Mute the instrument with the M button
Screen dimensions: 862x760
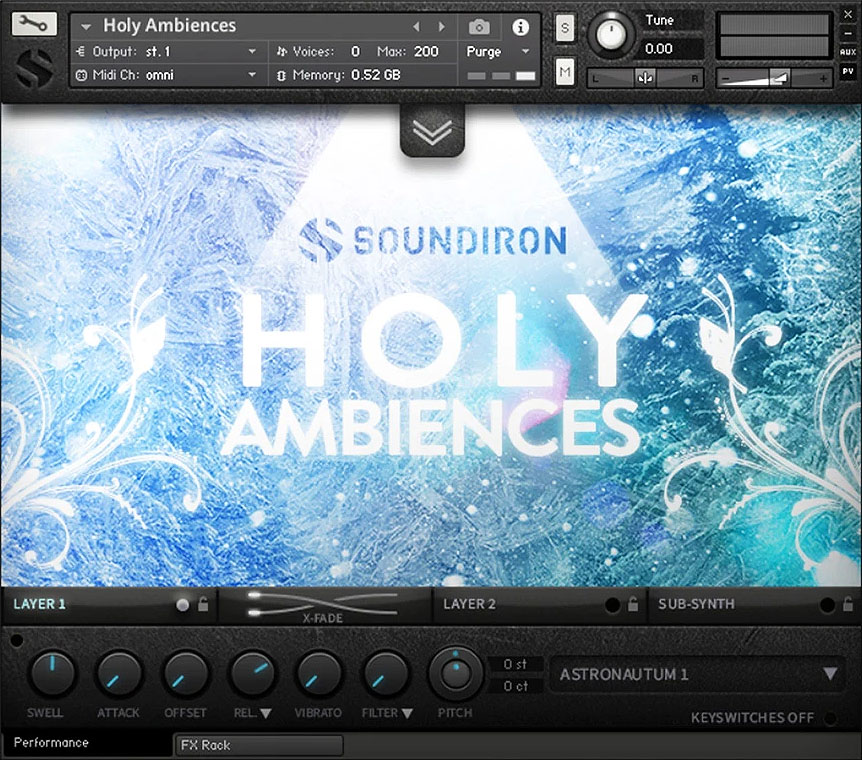tap(565, 71)
